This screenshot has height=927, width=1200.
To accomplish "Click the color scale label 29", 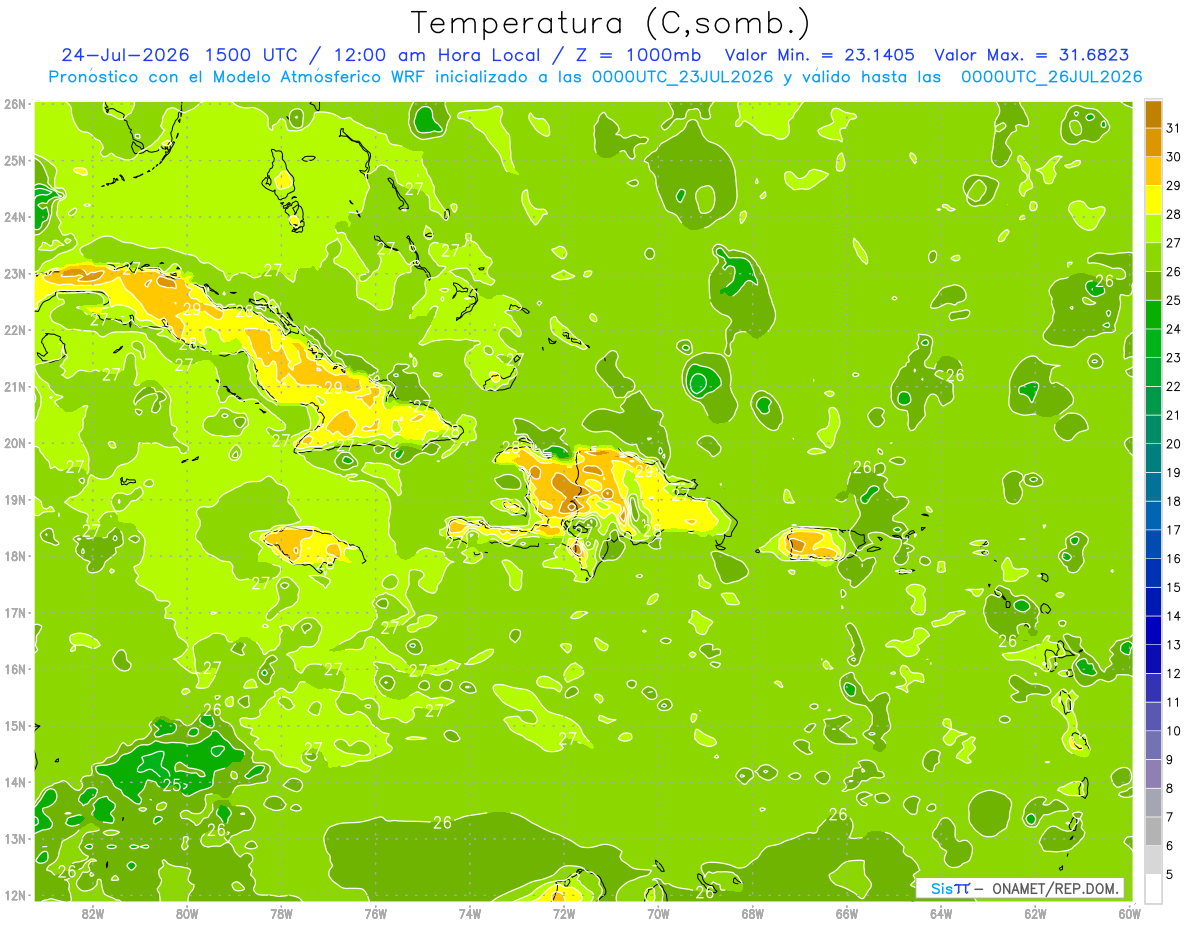I will (1173, 186).
